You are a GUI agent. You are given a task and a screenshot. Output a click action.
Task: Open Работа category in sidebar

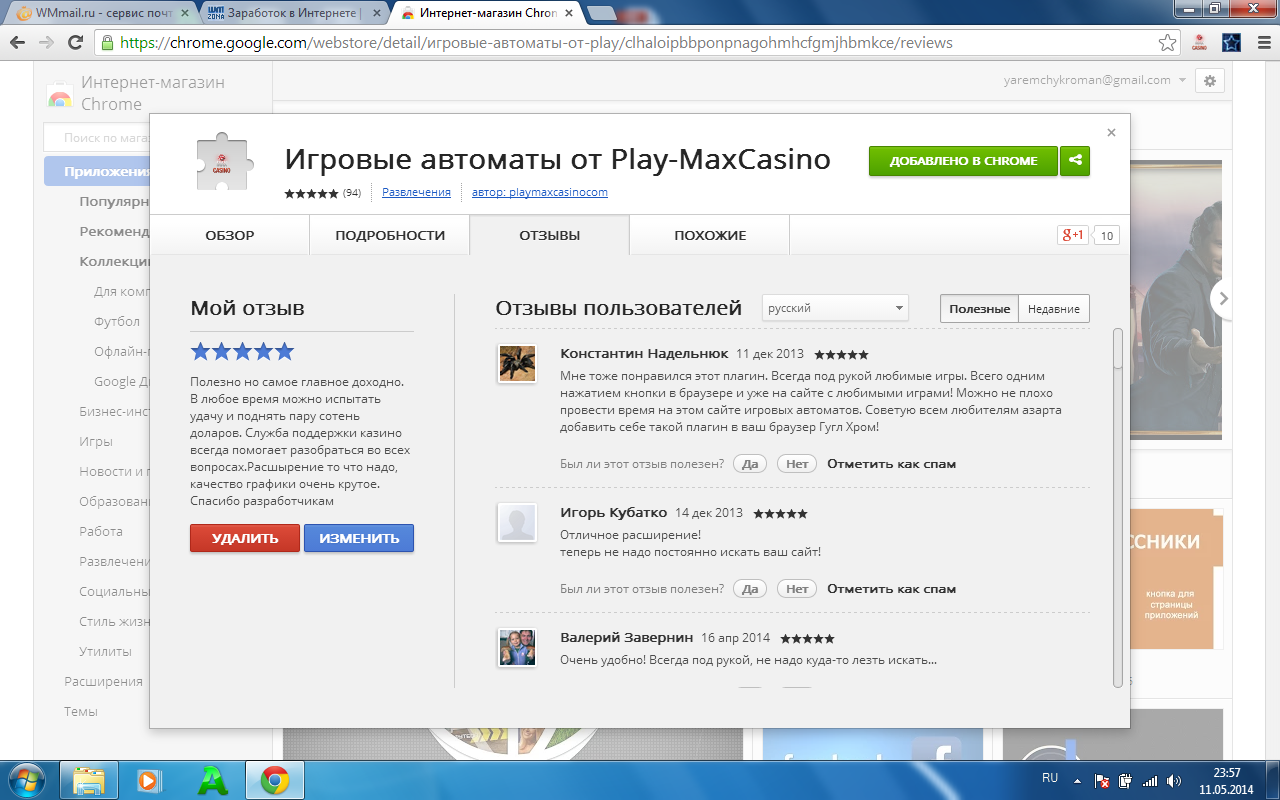click(101, 532)
